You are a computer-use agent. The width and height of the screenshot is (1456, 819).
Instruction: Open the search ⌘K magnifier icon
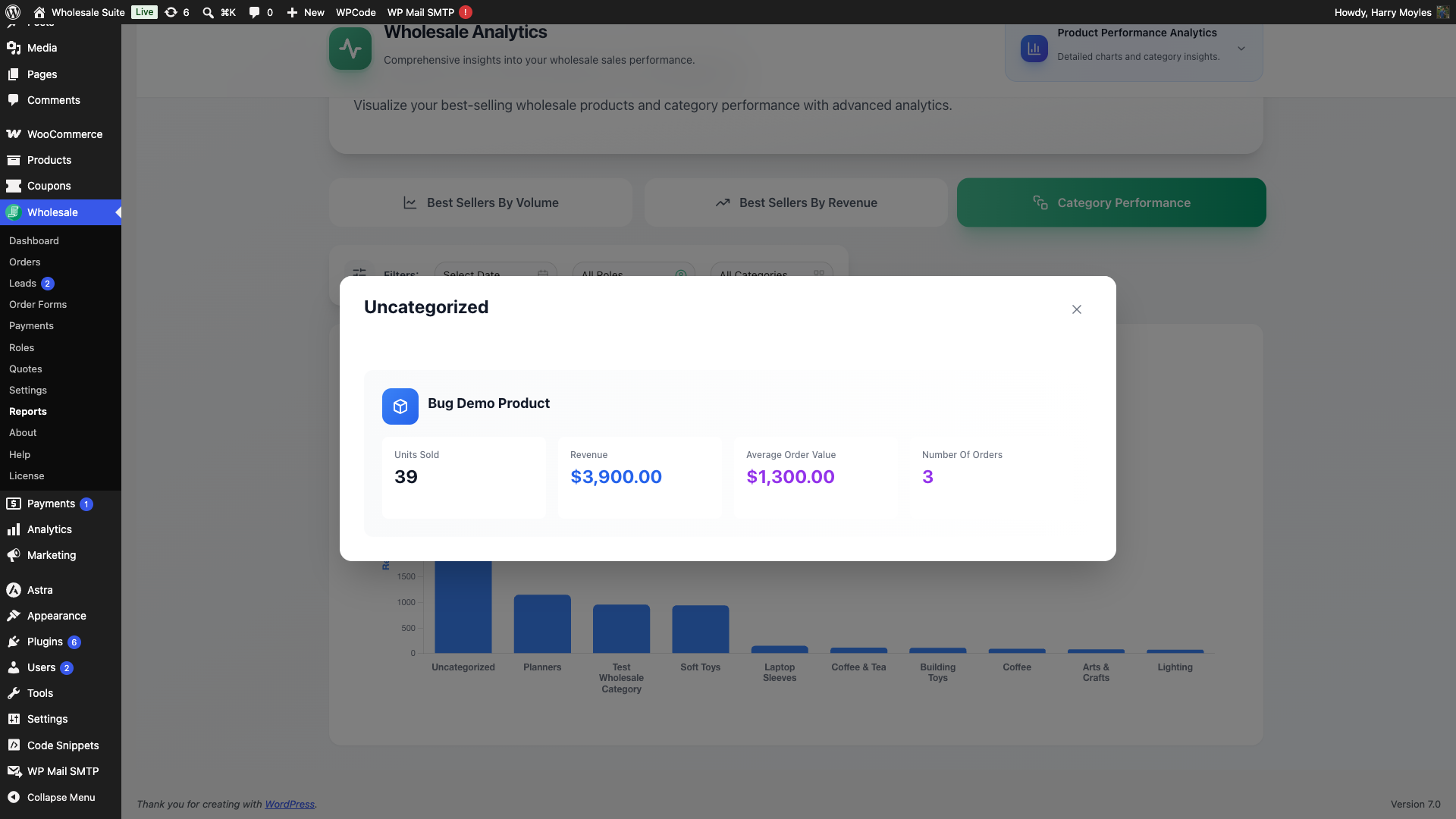pyautogui.click(x=208, y=12)
